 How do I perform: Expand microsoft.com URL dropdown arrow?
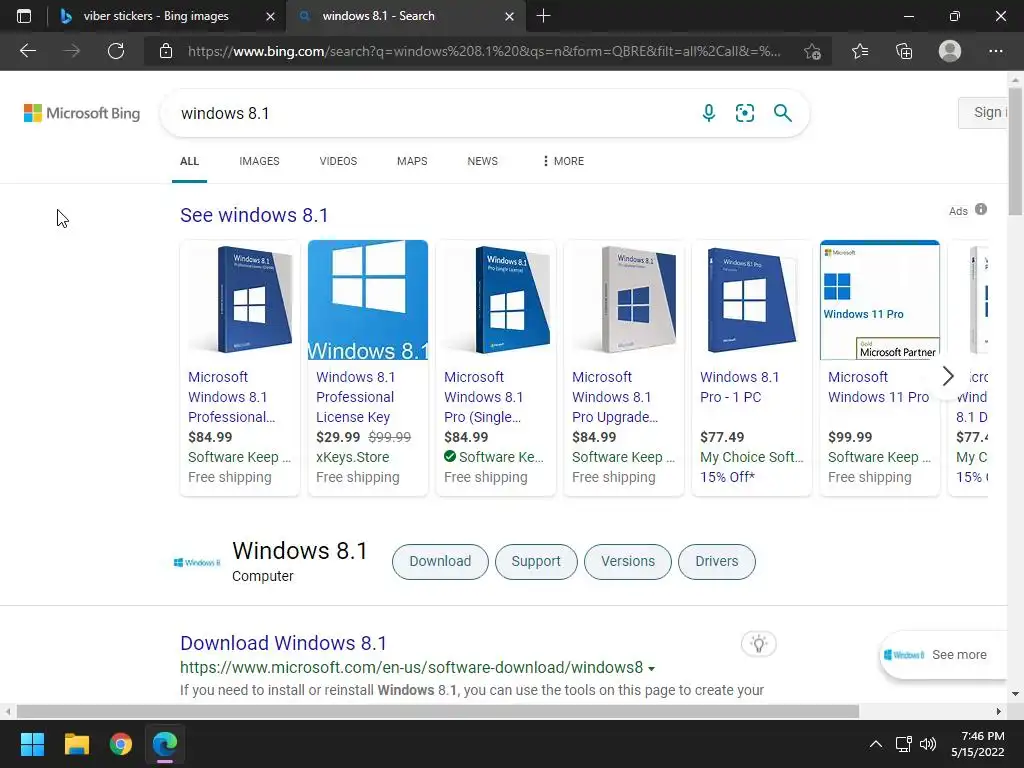[x=651, y=669]
